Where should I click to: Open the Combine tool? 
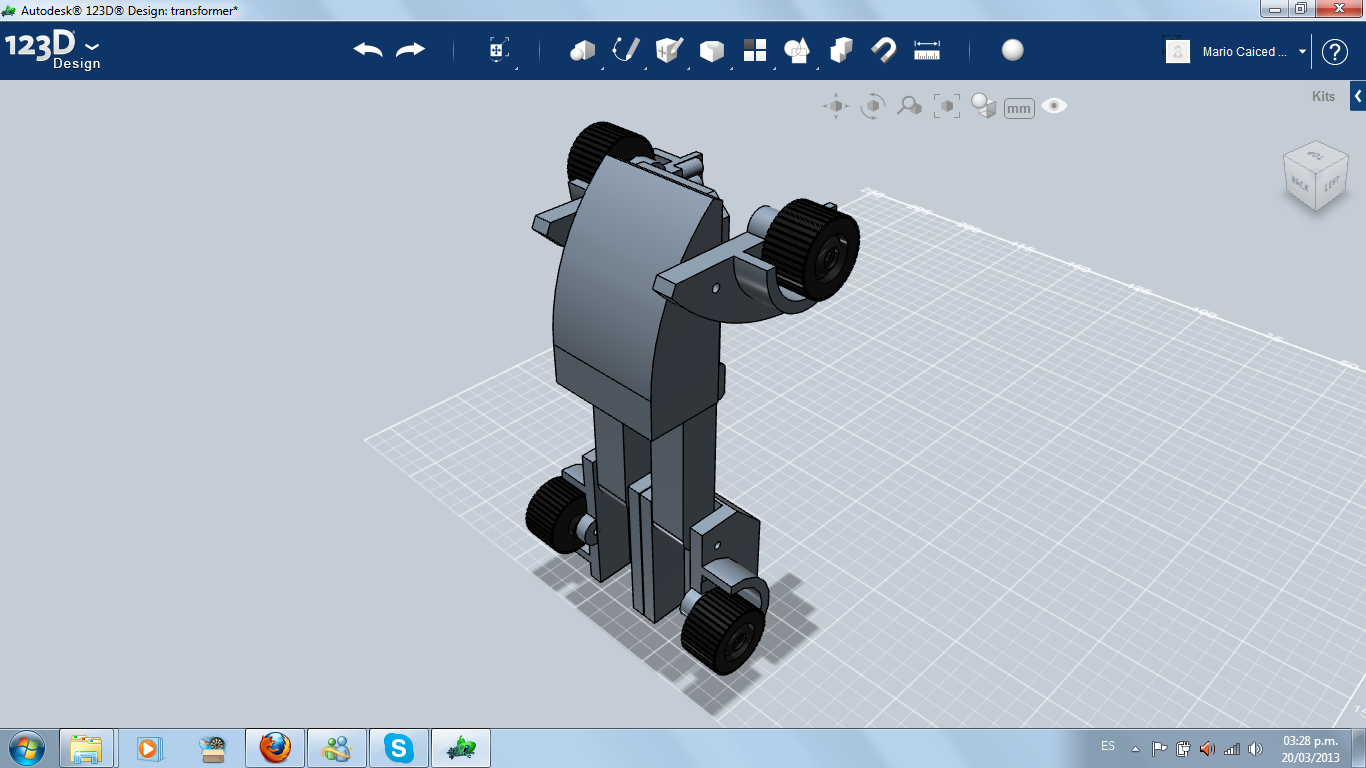coord(841,50)
